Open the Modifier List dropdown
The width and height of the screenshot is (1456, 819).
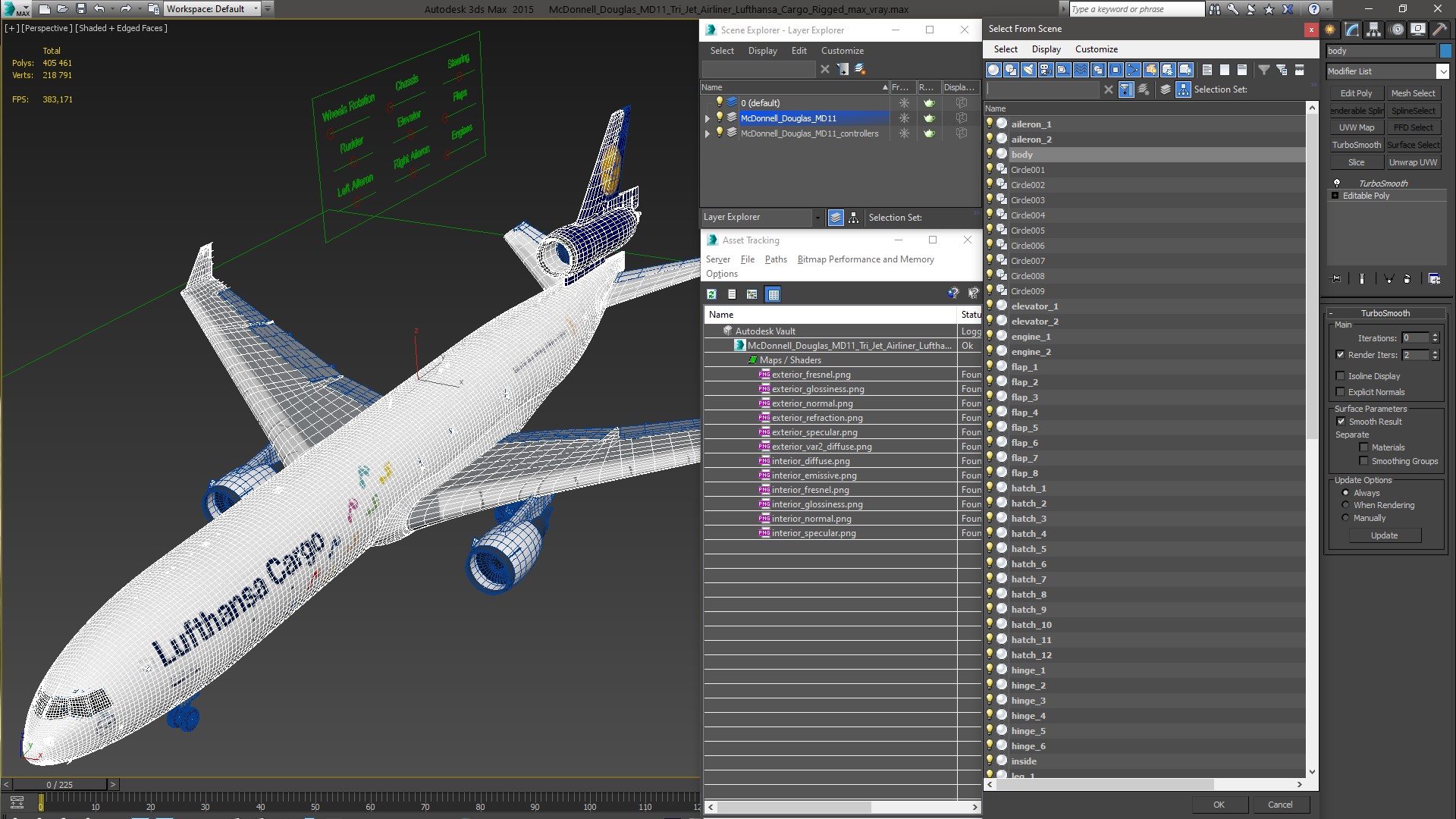click(1442, 71)
